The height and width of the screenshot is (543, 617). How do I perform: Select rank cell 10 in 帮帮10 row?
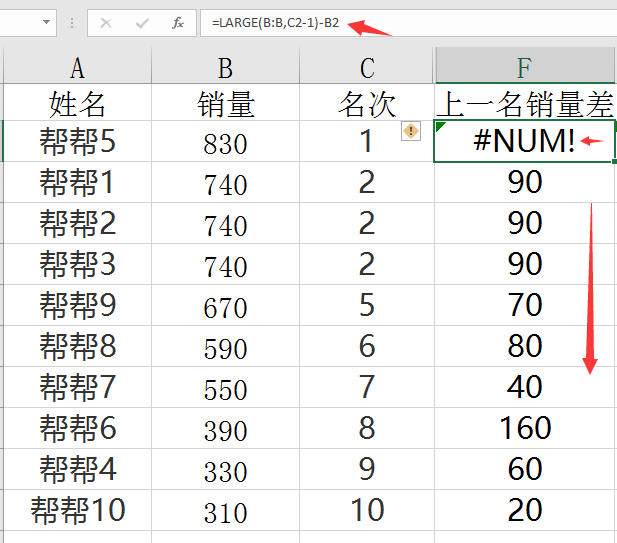point(367,510)
